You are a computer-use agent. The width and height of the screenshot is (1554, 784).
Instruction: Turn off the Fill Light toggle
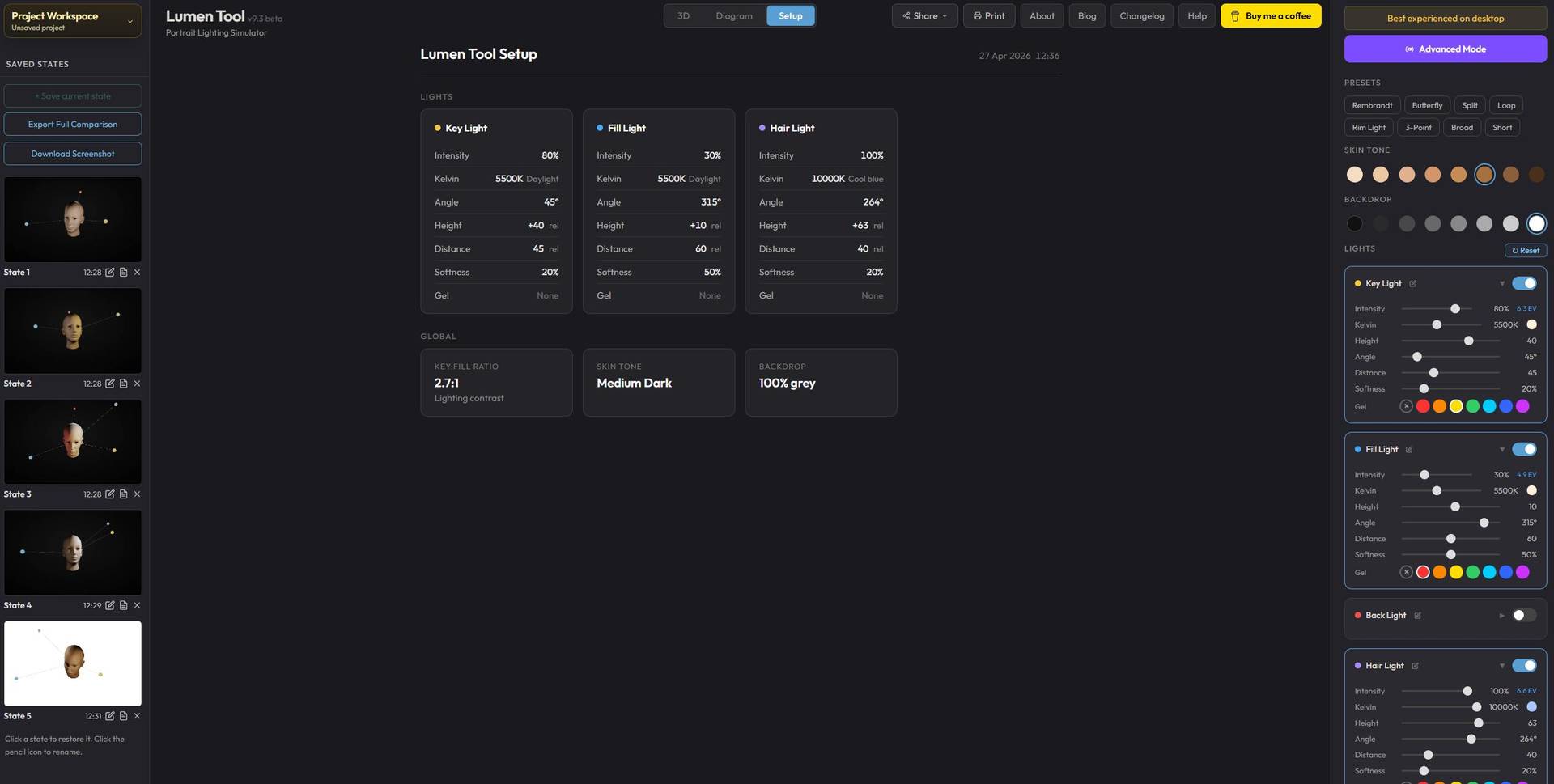pos(1524,449)
